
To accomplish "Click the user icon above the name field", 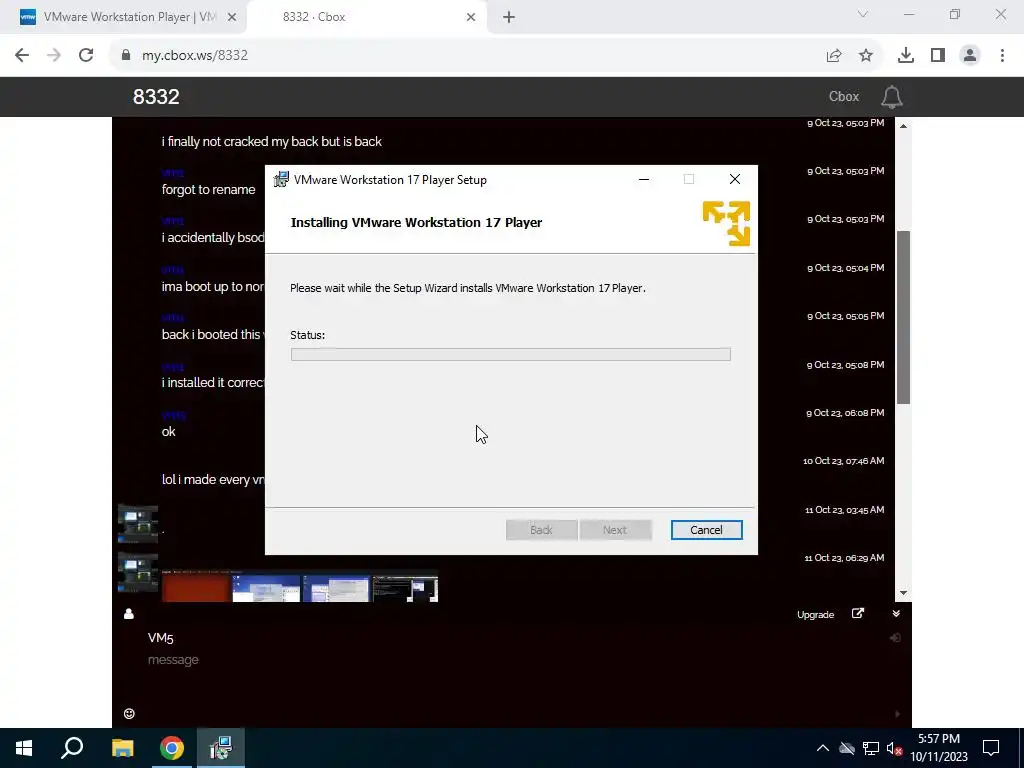I will (129, 613).
